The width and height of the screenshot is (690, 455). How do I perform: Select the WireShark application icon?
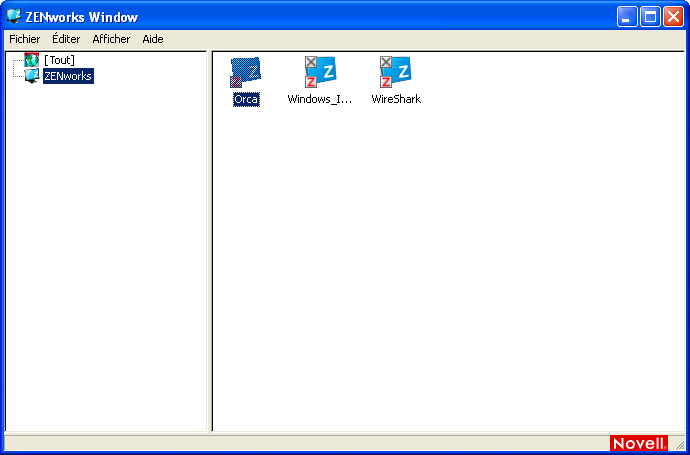[395, 72]
